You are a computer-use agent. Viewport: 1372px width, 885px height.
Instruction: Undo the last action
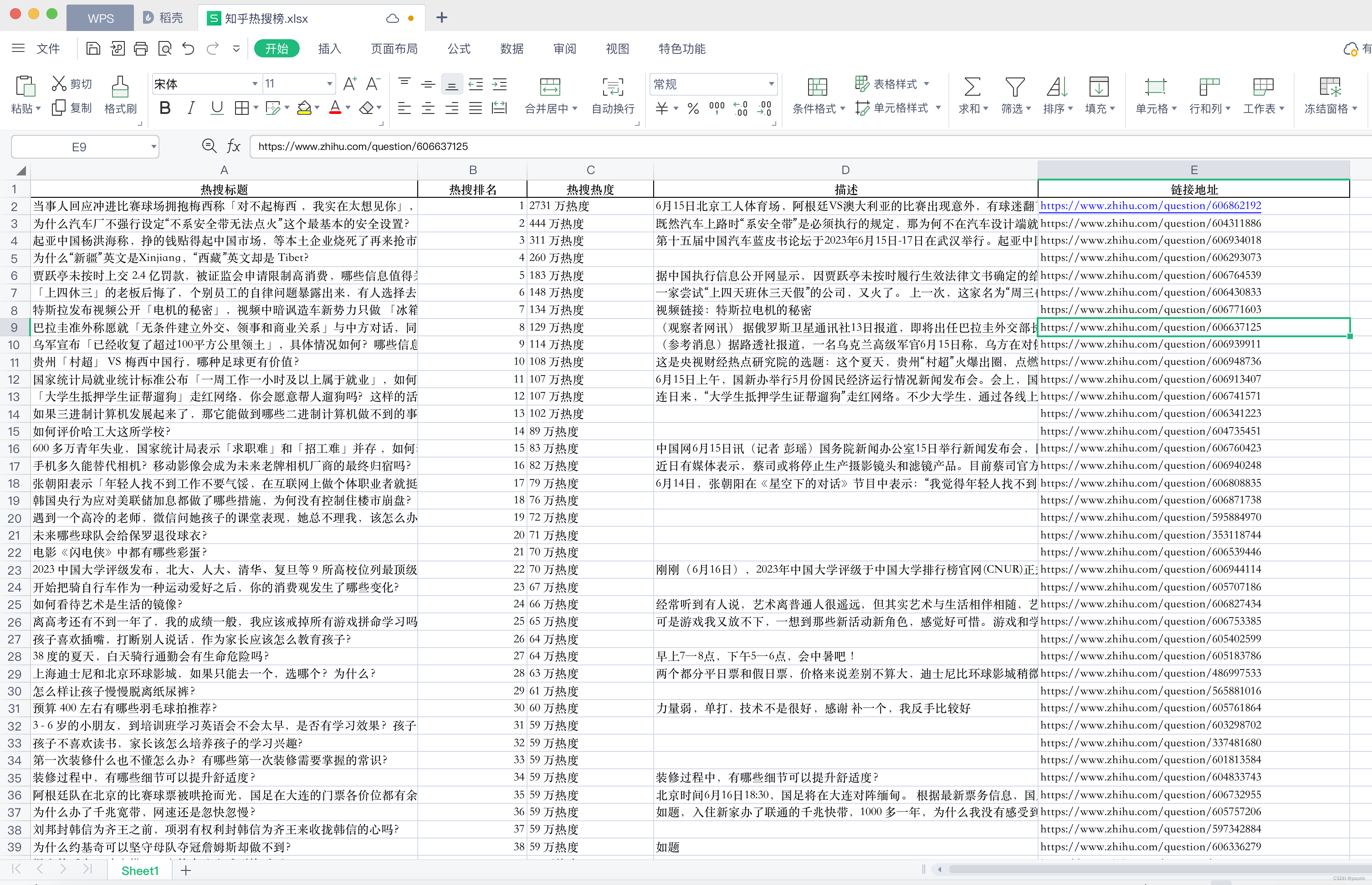[x=189, y=49]
